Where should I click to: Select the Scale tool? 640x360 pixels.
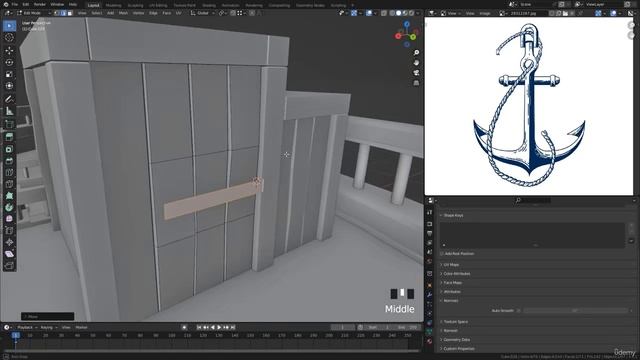[x=9, y=74]
